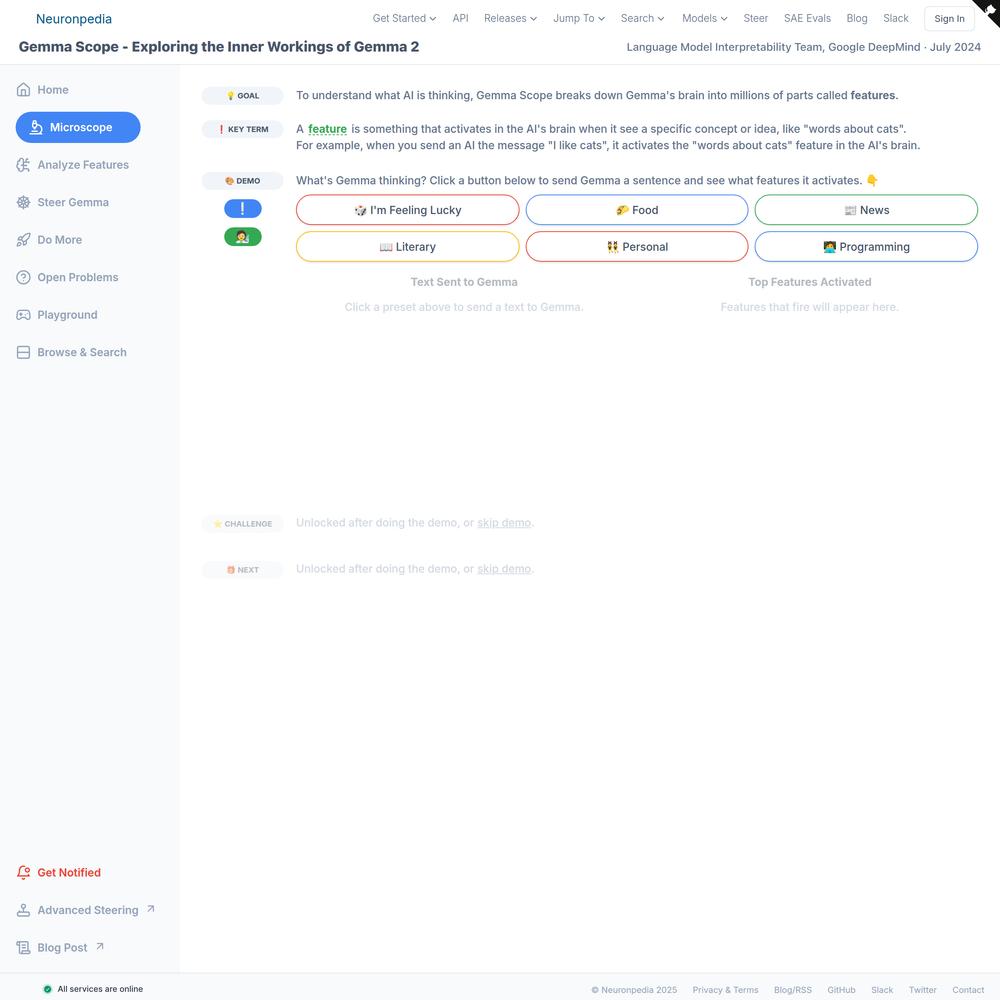The height and width of the screenshot is (1000, 1000).
Task: Open Blog/RSS footer link
Action: coord(793,990)
